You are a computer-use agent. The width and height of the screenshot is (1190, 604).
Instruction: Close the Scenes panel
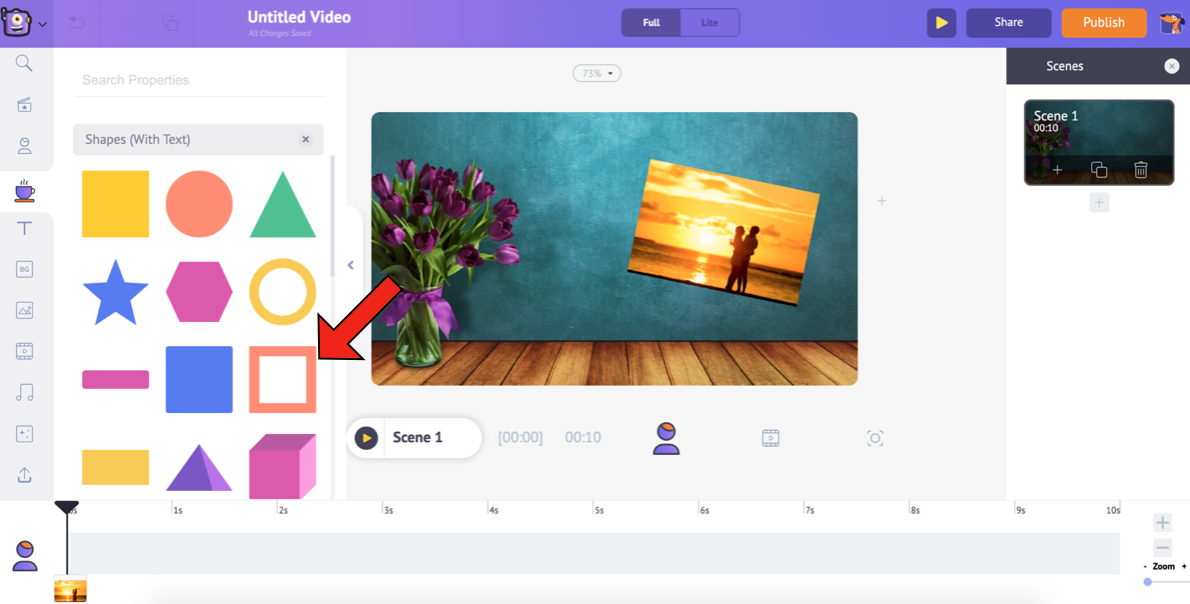tap(1171, 66)
